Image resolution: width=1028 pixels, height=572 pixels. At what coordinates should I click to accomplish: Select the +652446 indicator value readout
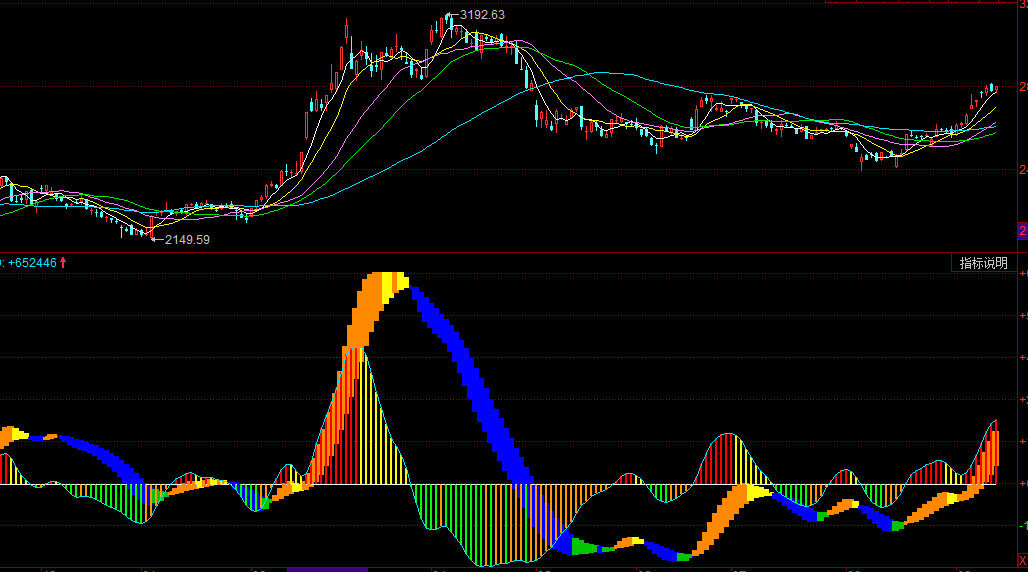coord(31,262)
